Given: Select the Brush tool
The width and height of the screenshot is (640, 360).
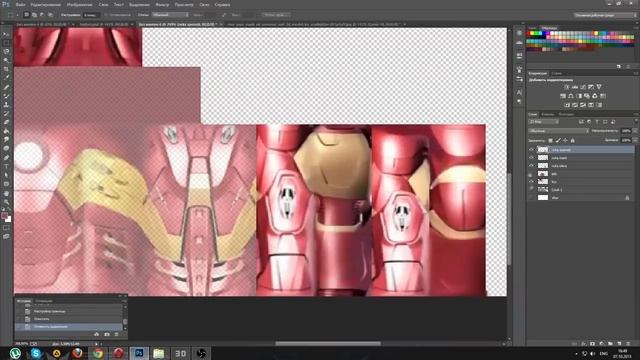Looking at the screenshot, I should point(6,96).
